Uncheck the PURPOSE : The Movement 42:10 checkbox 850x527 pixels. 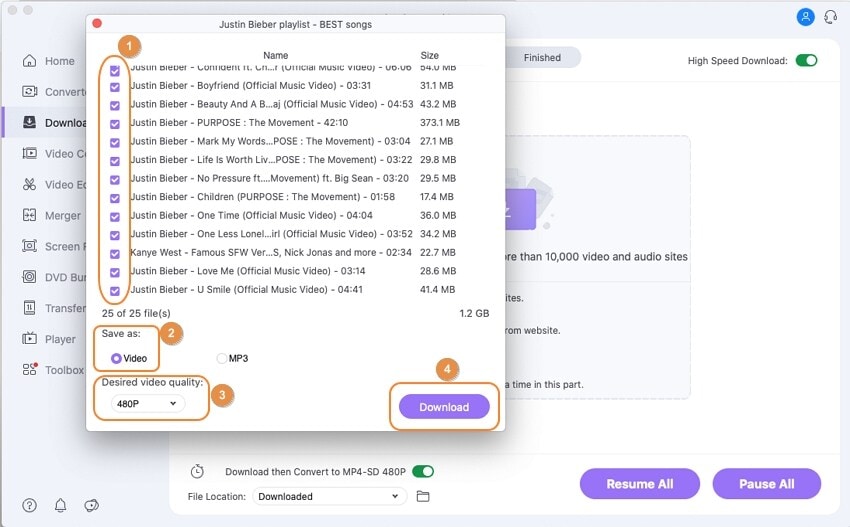(x=114, y=124)
